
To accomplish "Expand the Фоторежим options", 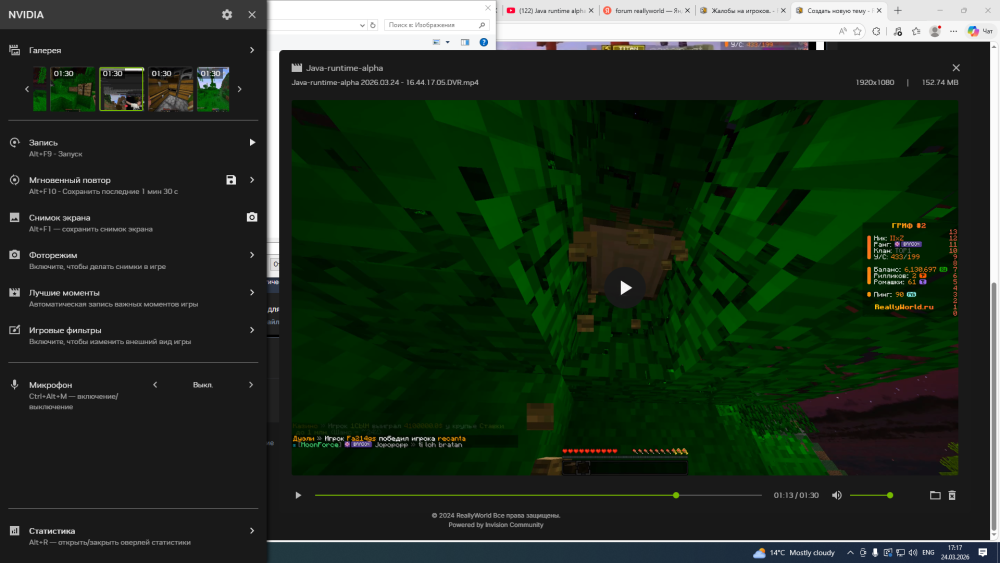I will tap(251, 255).
